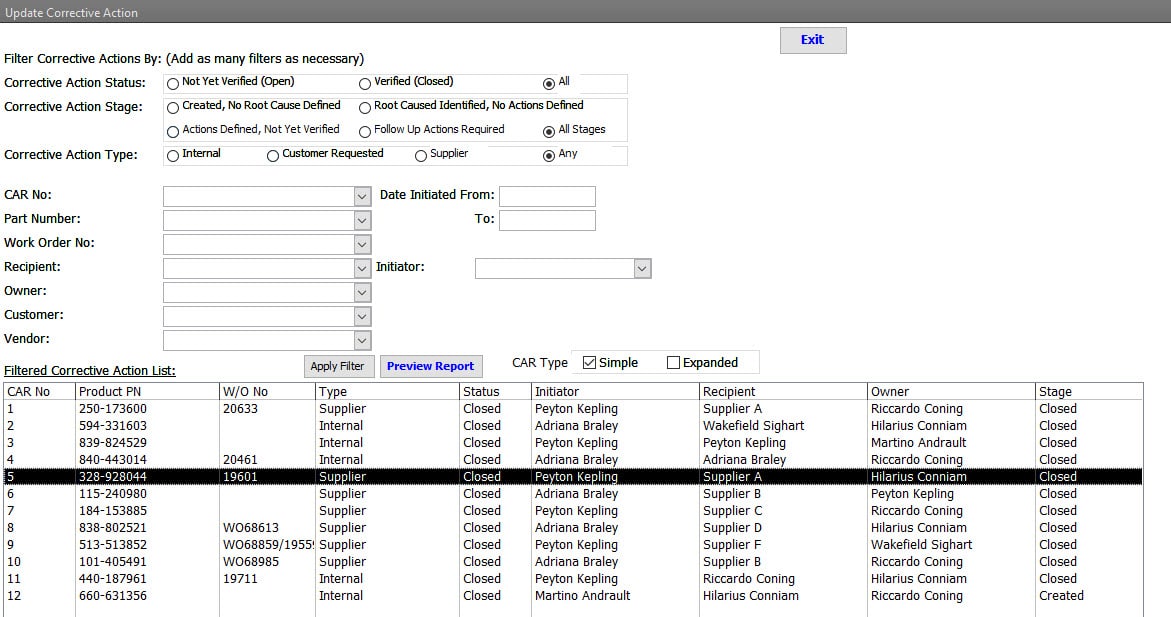Click the Status column header
Image resolution: width=1171 pixels, height=617 pixels.
pyautogui.click(x=496, y=391)
